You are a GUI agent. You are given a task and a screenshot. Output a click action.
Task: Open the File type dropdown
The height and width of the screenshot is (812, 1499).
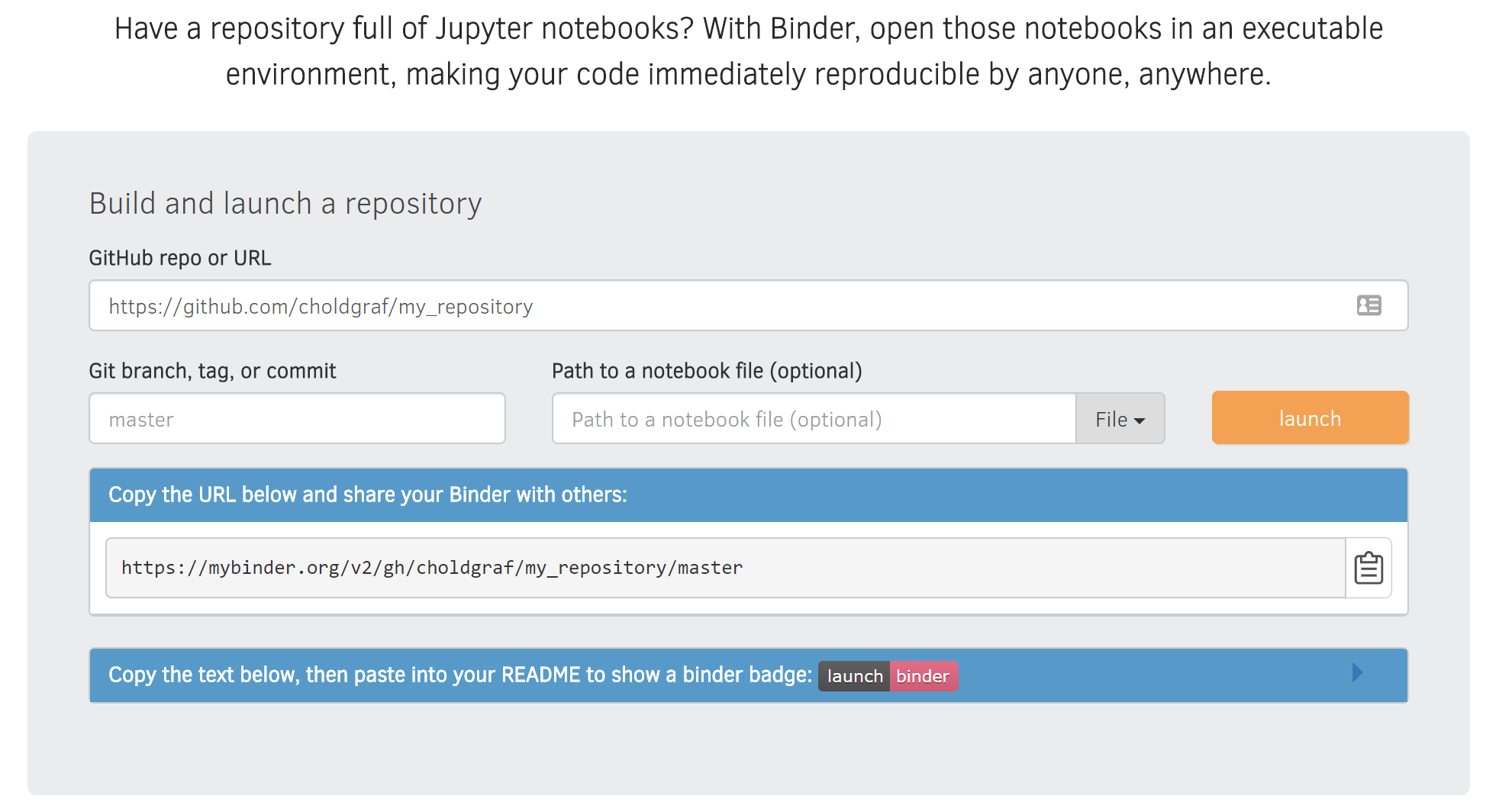click(1120, 419)
